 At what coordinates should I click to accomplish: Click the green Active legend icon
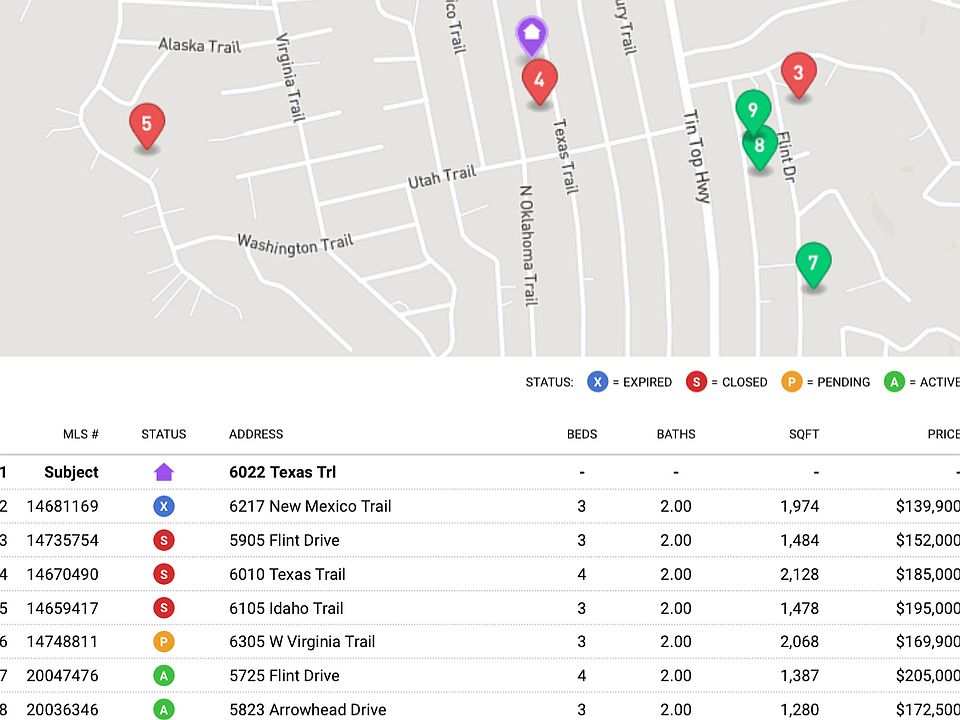[894, 382]
